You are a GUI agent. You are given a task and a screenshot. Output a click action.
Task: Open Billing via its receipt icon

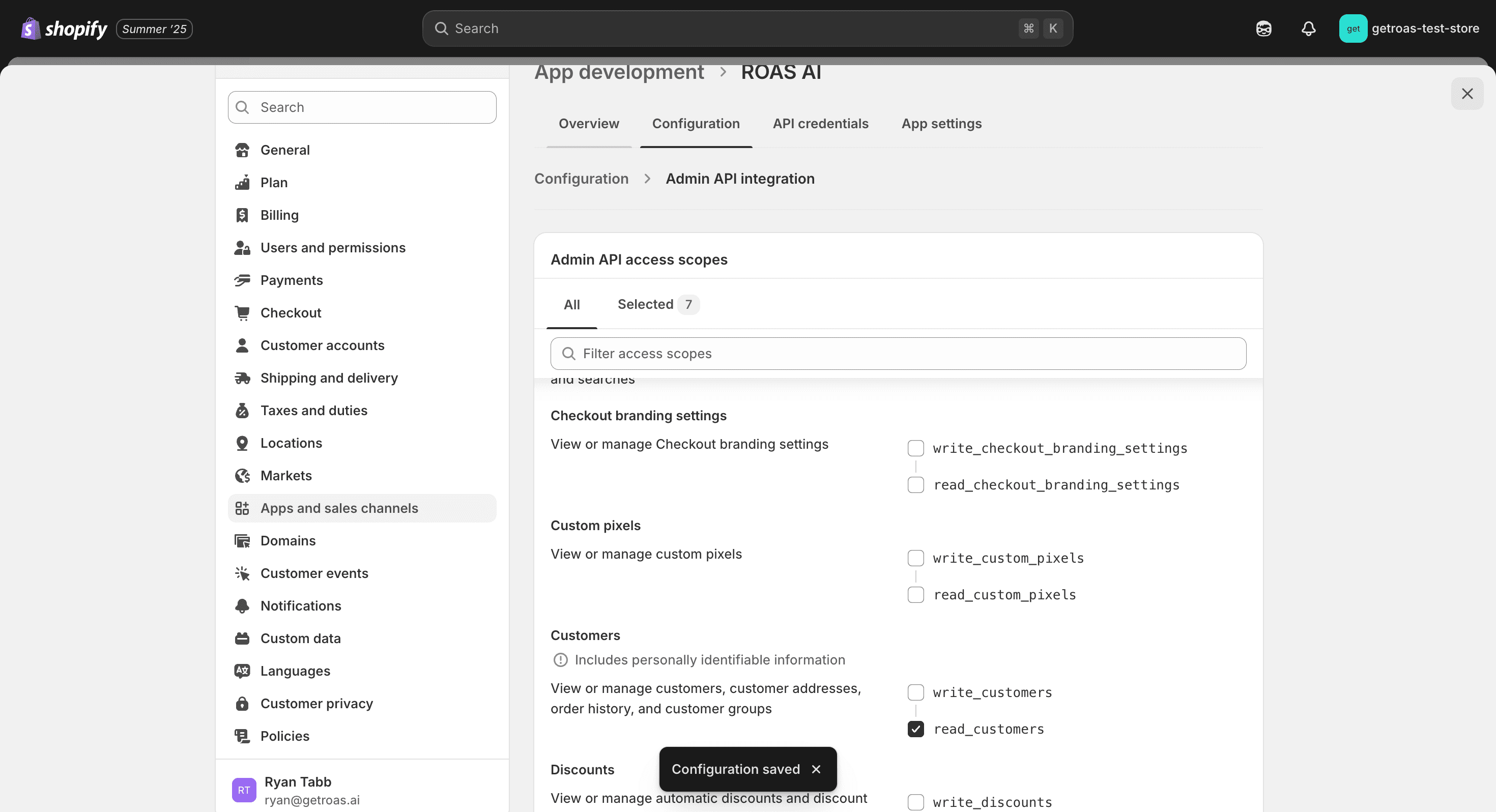click(242, 215)
